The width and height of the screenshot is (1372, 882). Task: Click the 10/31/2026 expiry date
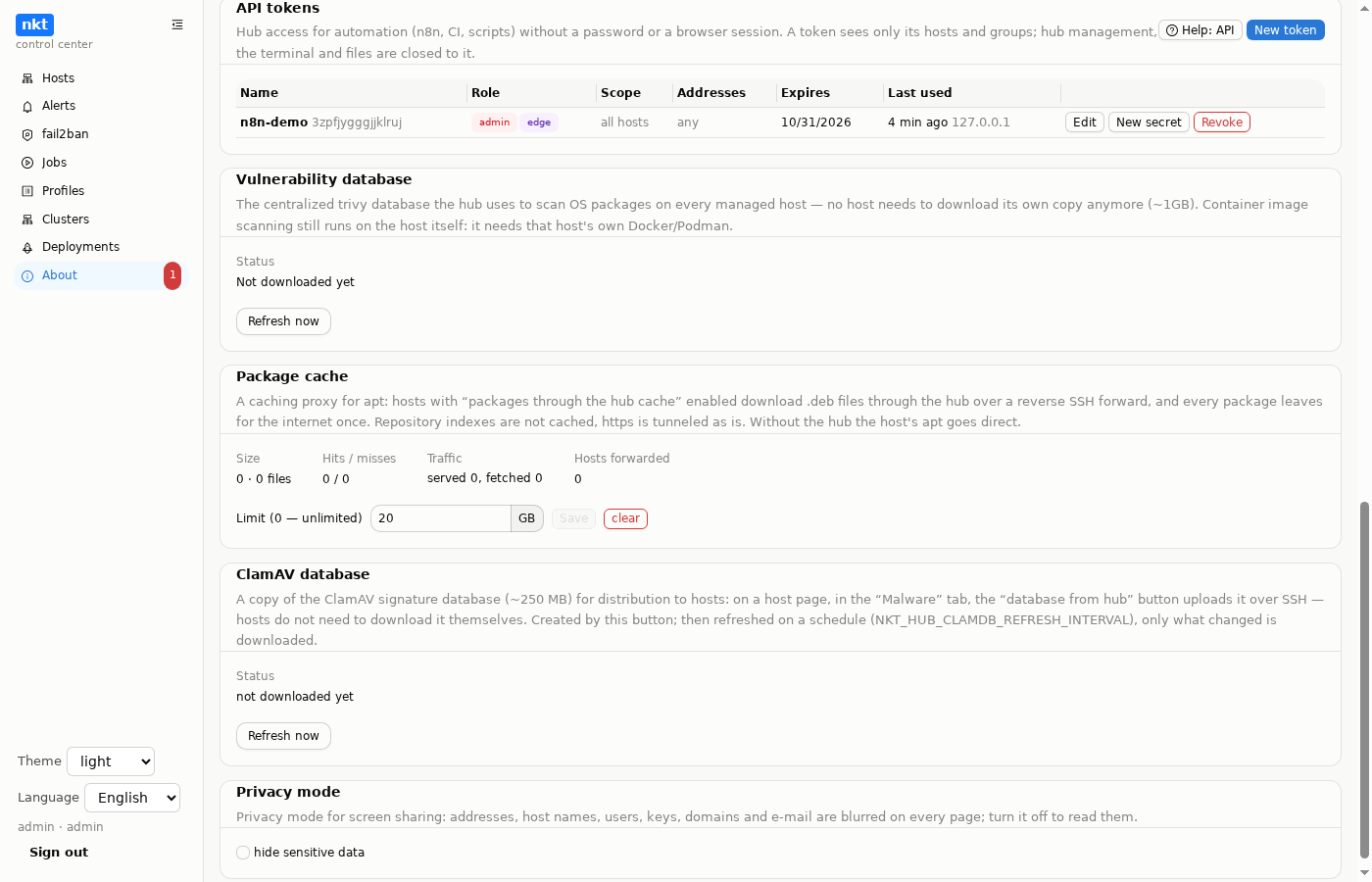816,122
